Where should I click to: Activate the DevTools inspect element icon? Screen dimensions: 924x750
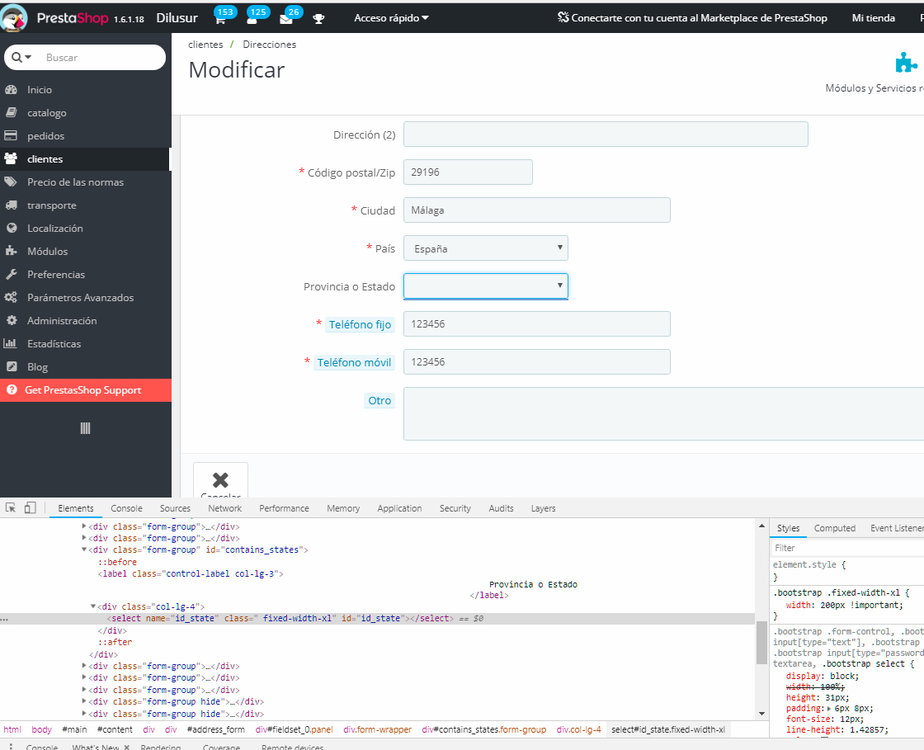click(x=11, y=508)
